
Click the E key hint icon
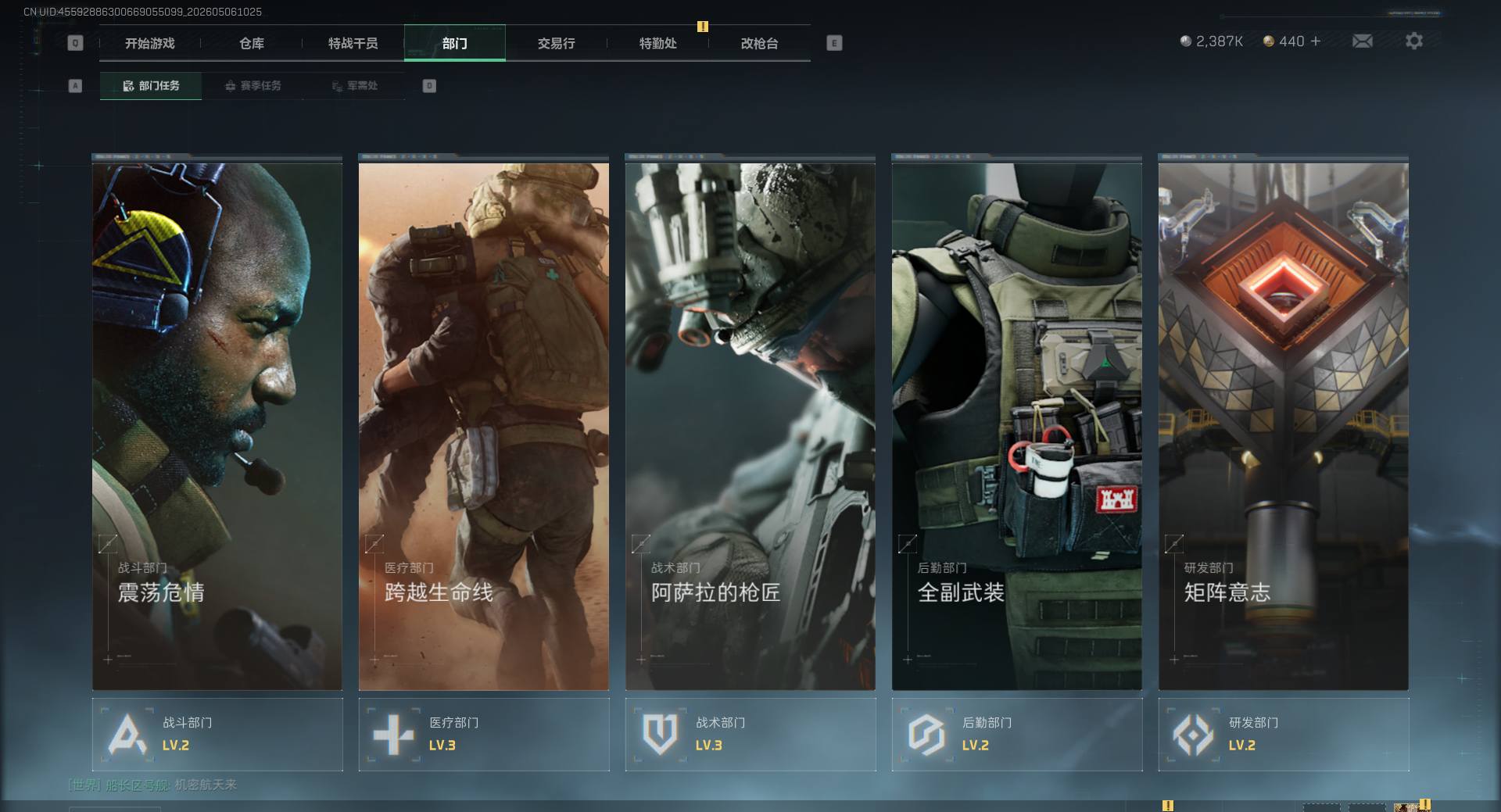834,43
